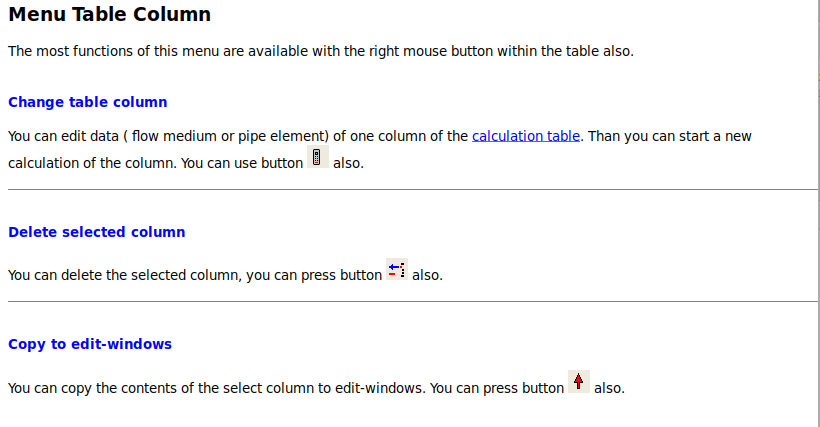The image size is (820, 427).
Task: Click the word 'also.' after the delete column icon
Action: [x=427, y=275]
